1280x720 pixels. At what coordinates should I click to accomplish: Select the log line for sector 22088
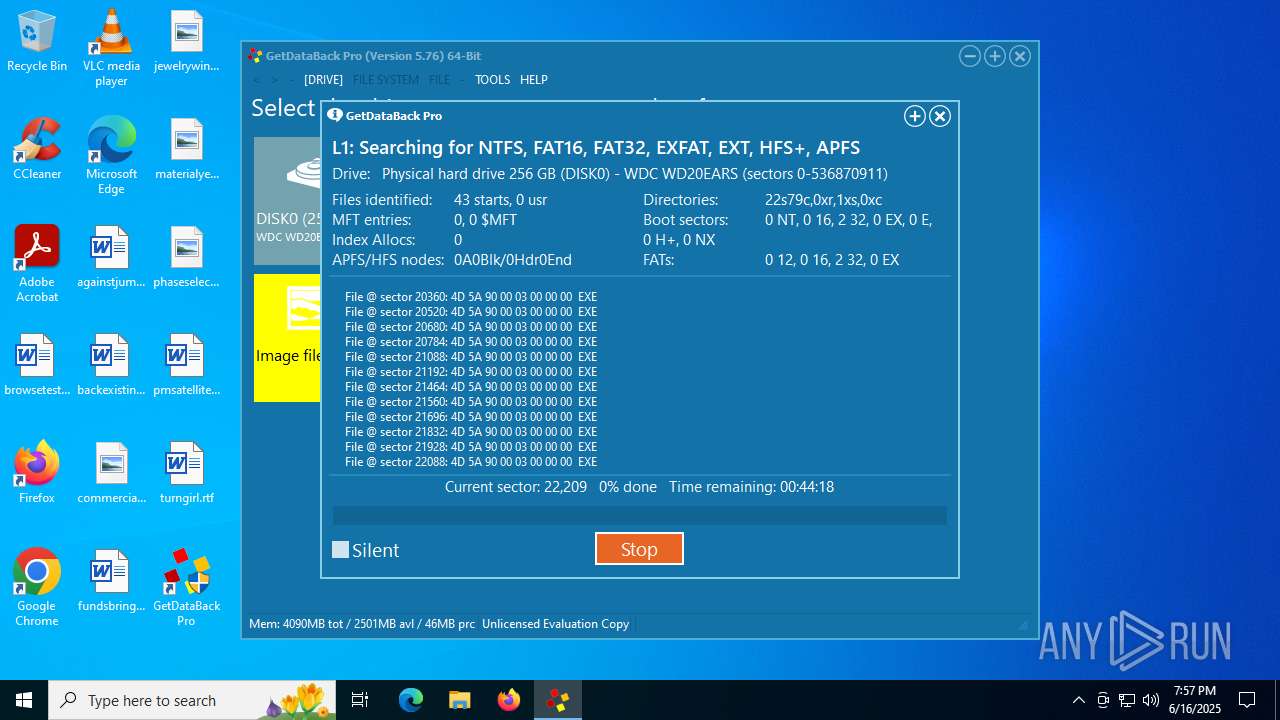(471, 462)
